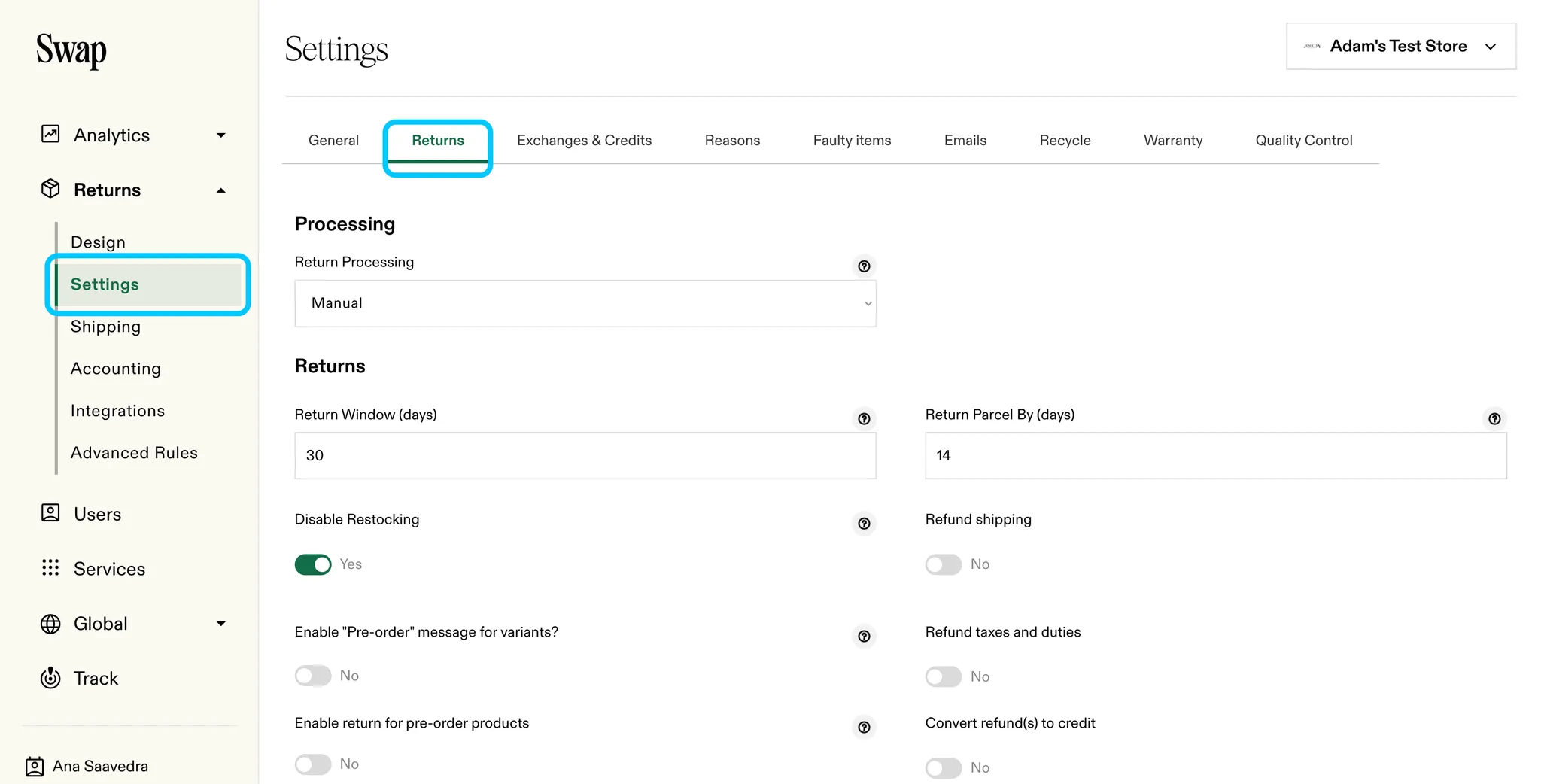Click the Return Parcel By days input field
1541x784 pixels.
(1216, 455)
